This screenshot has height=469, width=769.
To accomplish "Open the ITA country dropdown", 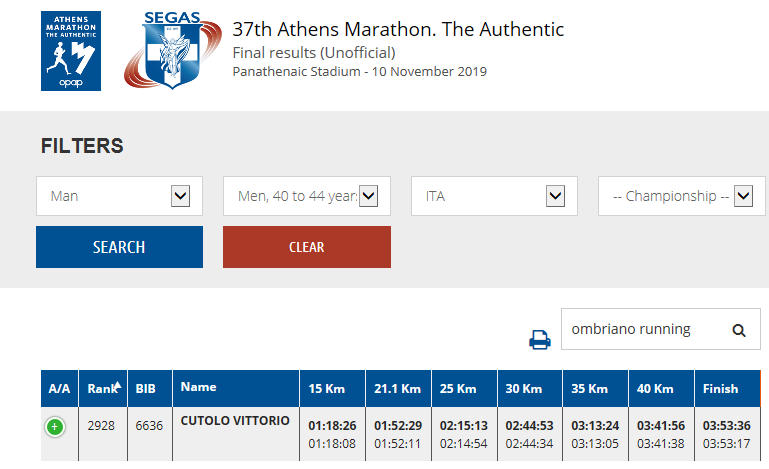I will click(494, 196).
